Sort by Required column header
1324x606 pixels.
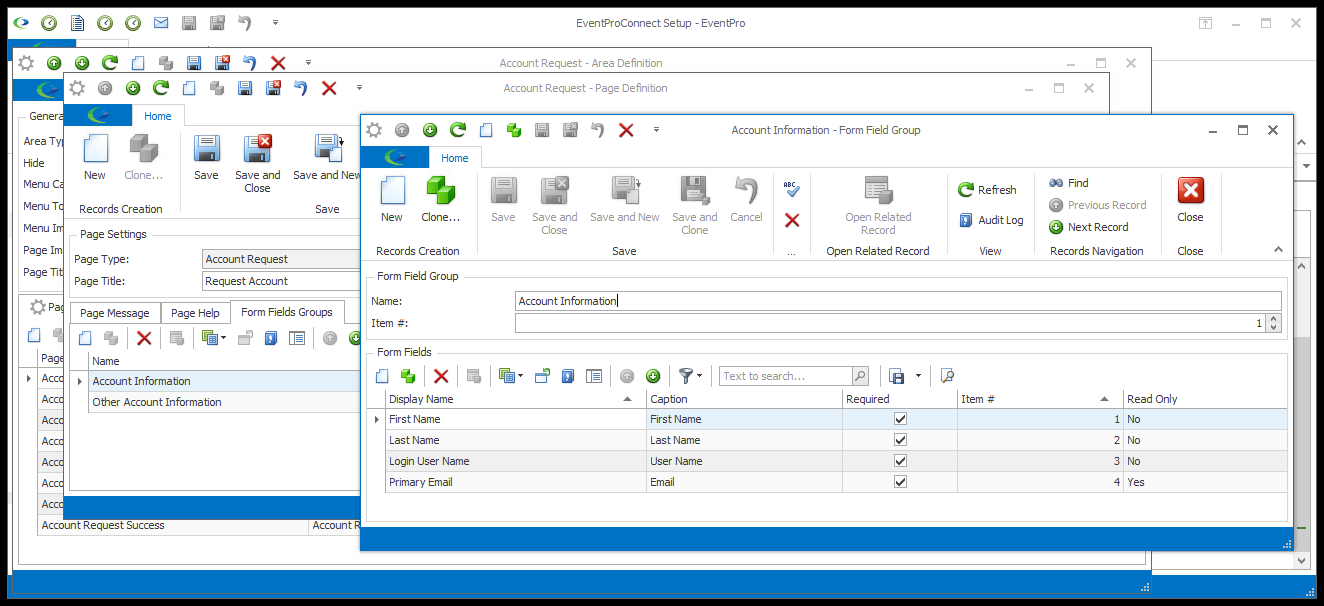tap(900, 399)
